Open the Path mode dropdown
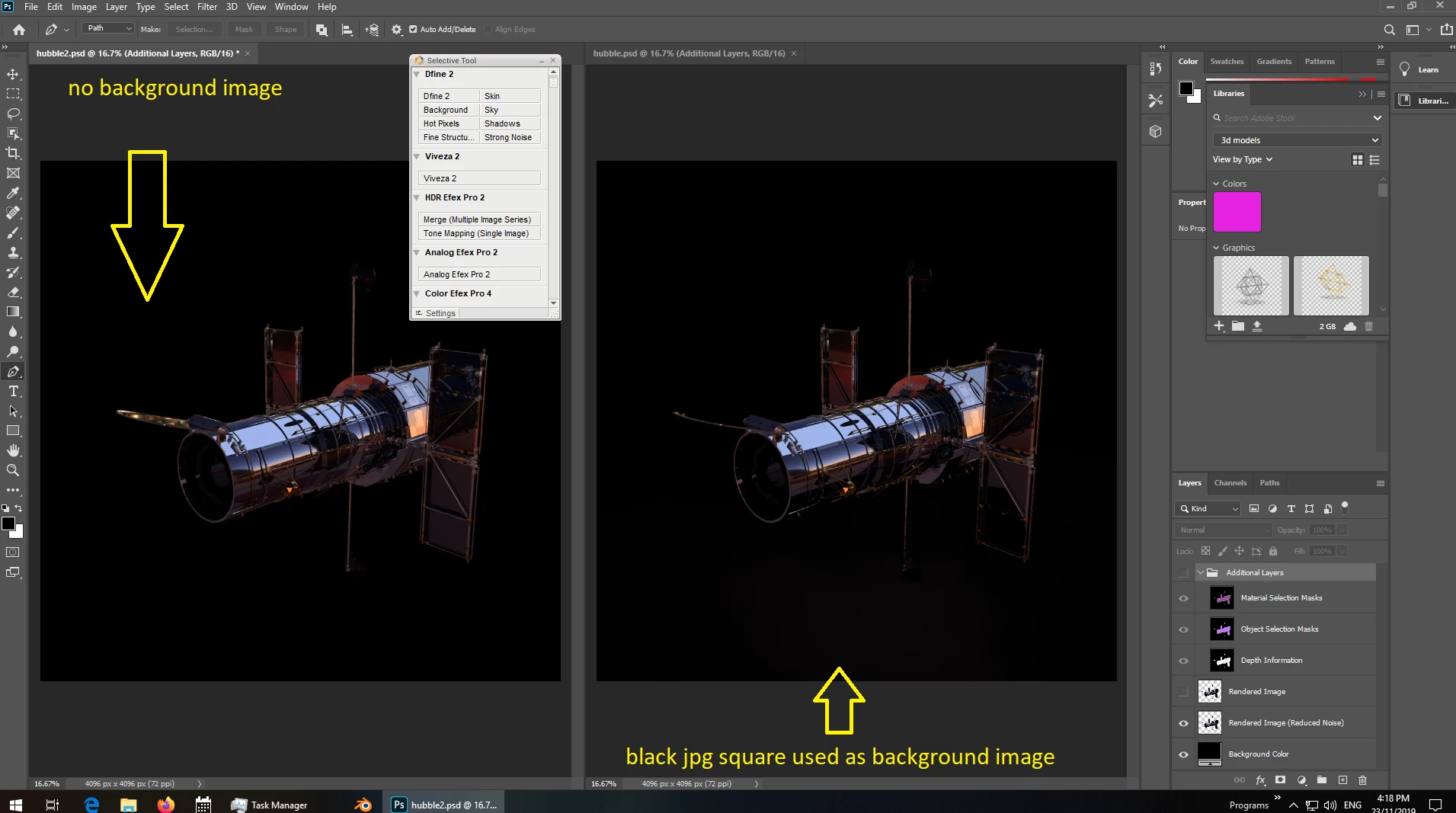The height and width of the screenshot is (813, 1456). click(109, 29)
